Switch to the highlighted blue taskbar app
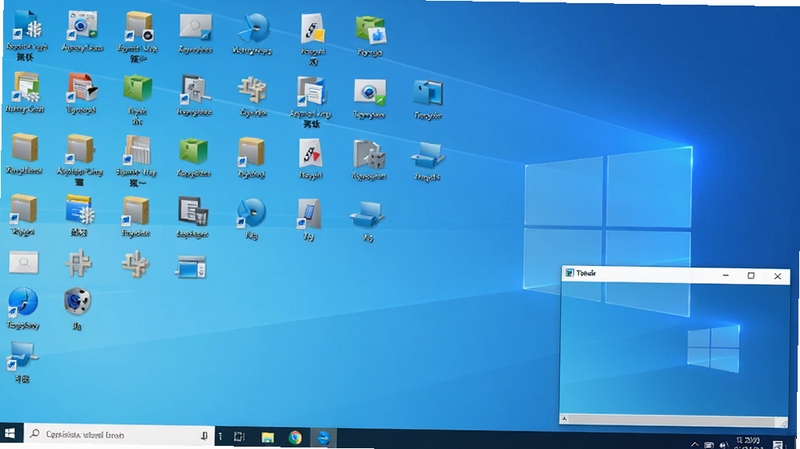 [323, 438]
